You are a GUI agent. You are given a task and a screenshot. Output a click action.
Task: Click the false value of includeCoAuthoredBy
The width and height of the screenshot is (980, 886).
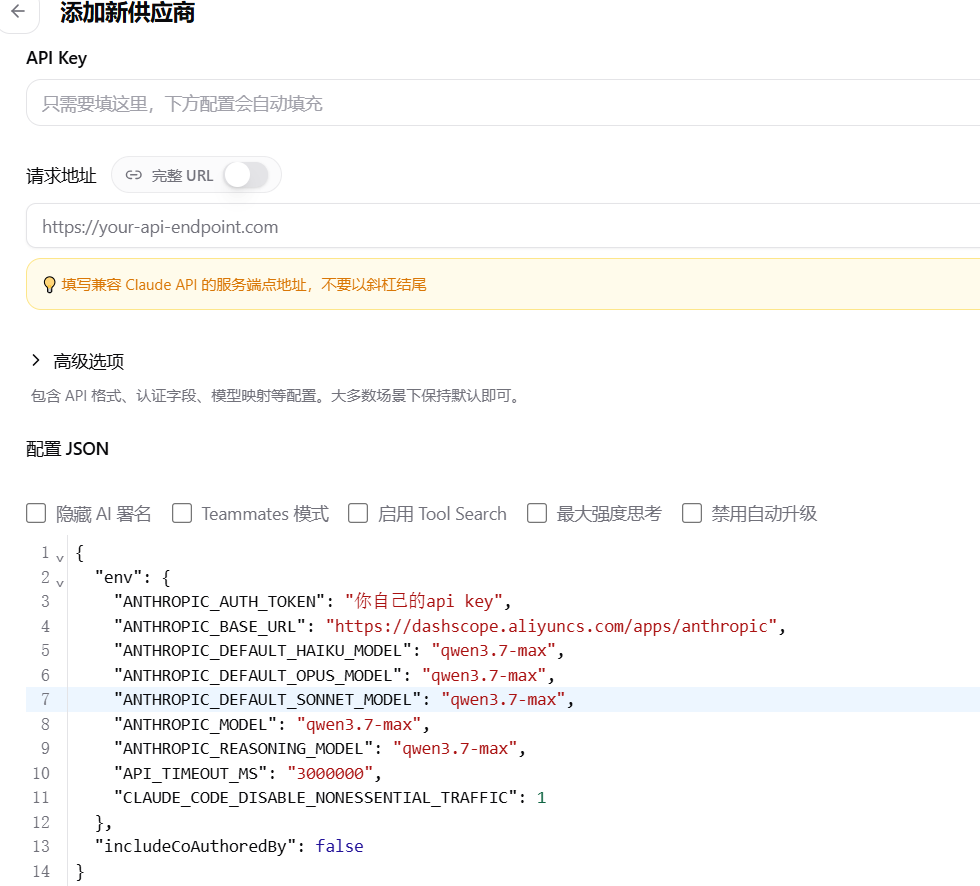point(339,847)
